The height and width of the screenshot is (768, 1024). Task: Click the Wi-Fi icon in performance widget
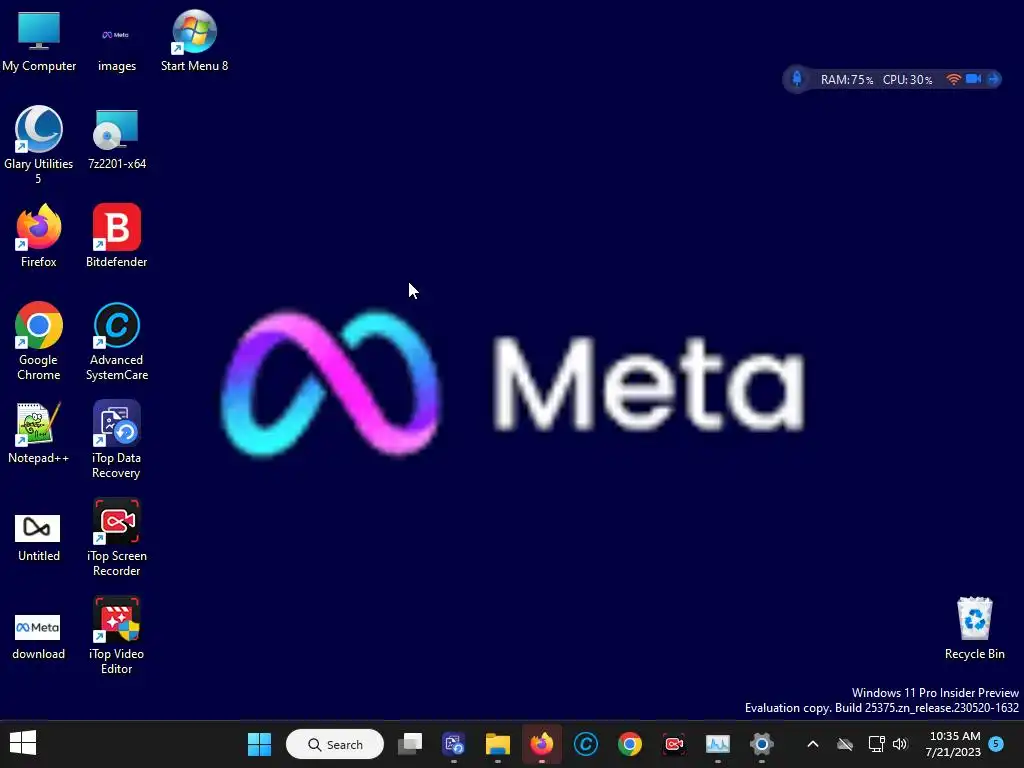point(953,79)
